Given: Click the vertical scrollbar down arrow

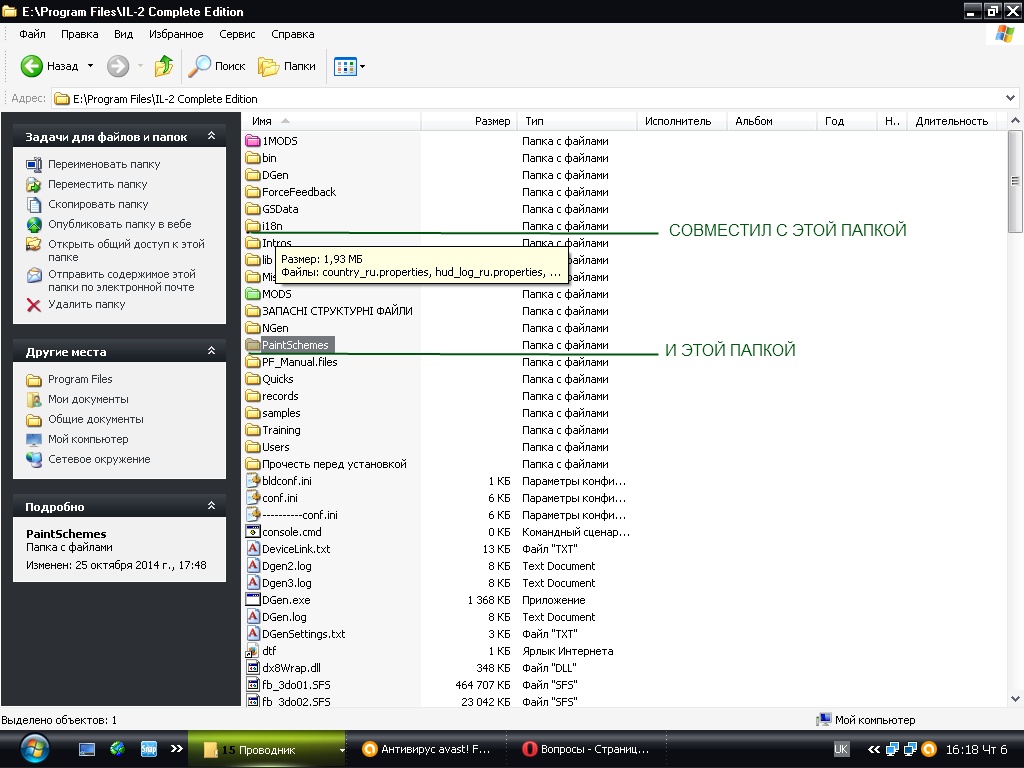Looking at the screenshot, I should coord(1015,699).
